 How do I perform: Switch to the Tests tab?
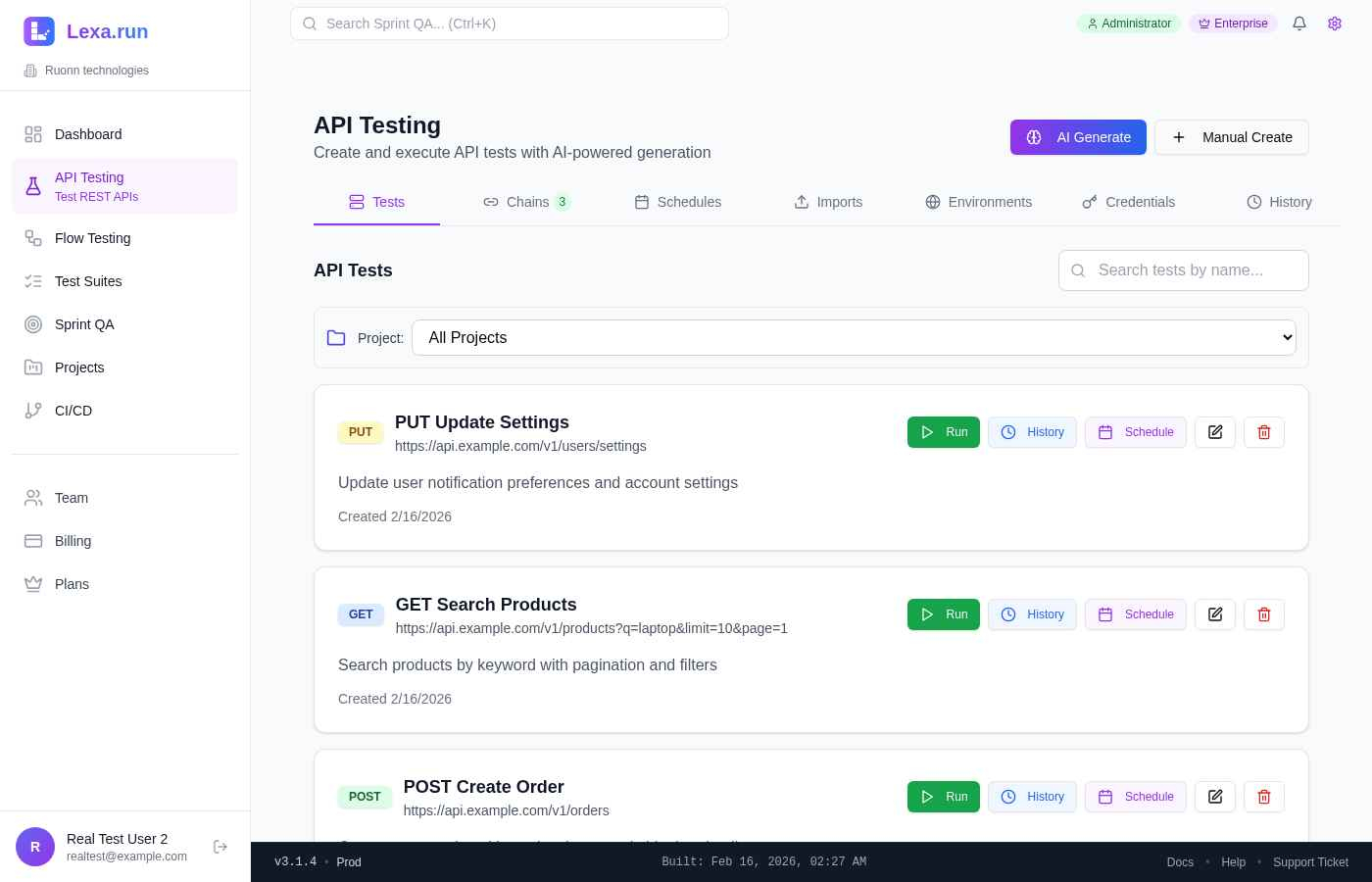[x=376, y=202]
